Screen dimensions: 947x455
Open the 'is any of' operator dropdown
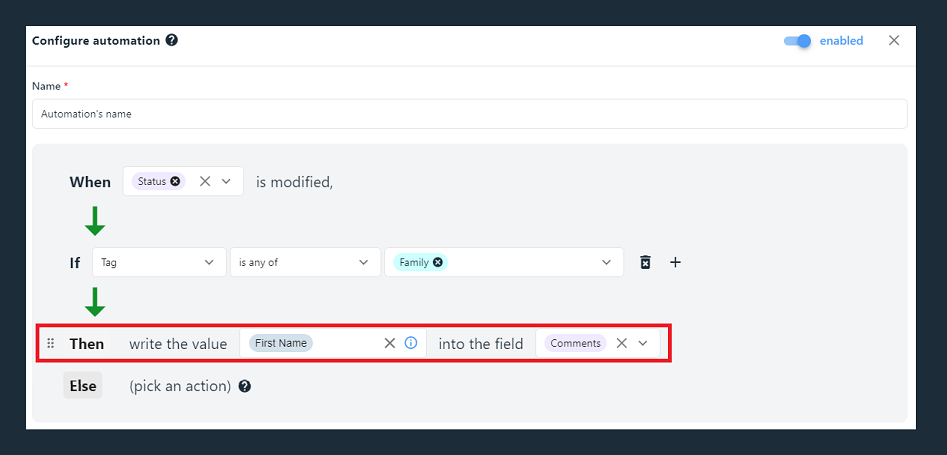click(305, 262)
